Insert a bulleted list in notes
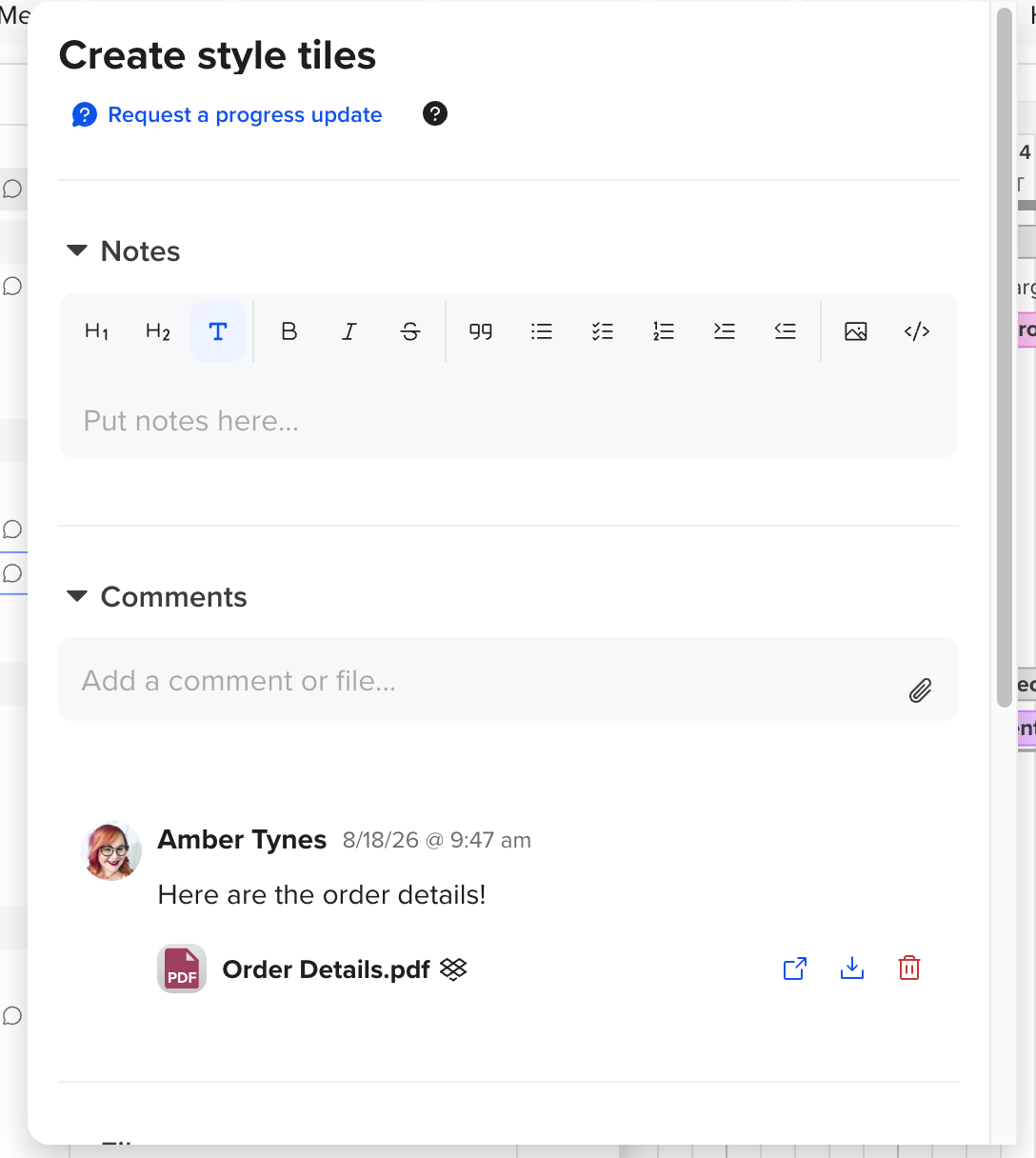The image size is (1036, 1158). tap(542, 331)
